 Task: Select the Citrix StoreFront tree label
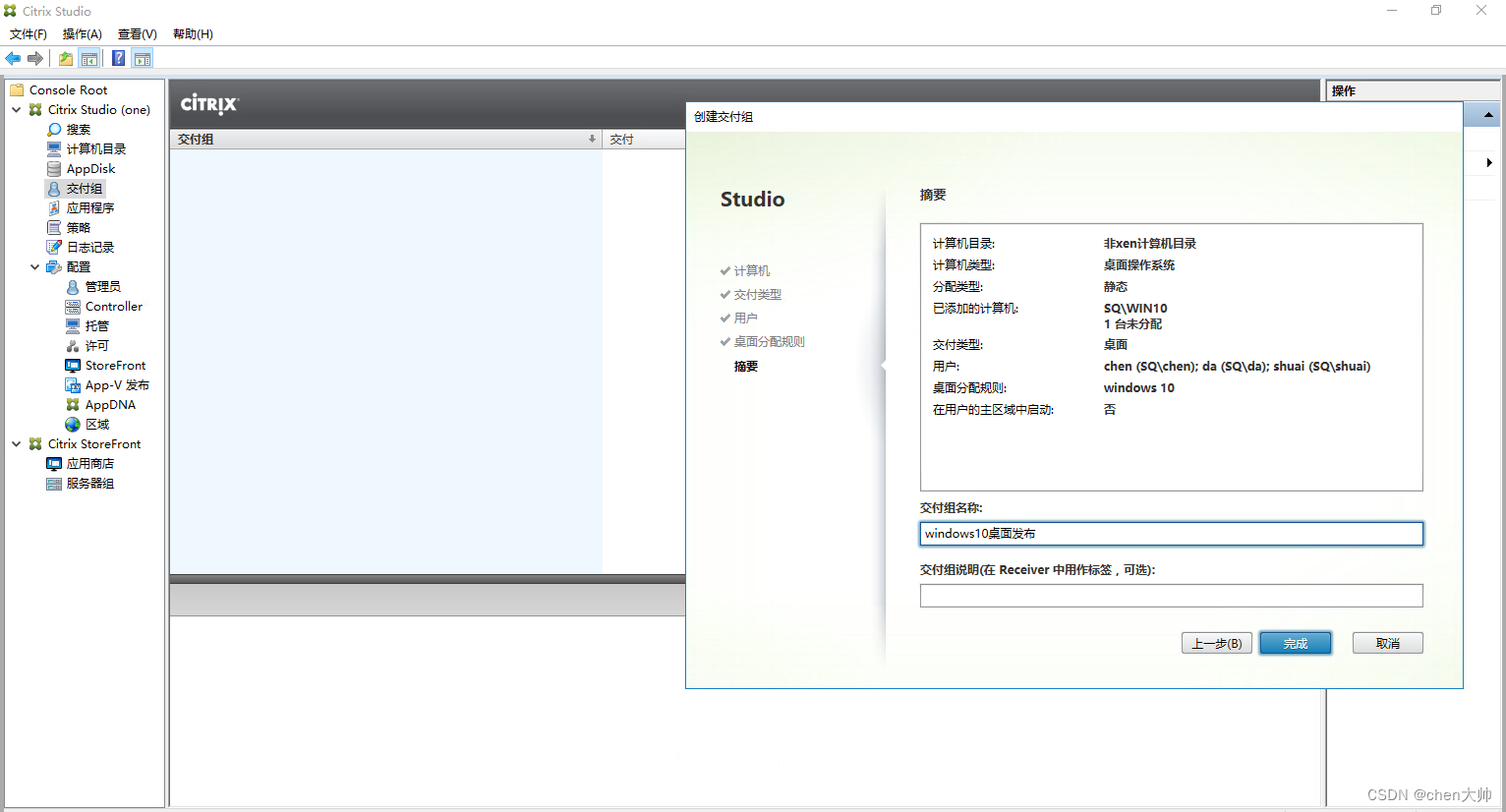94,444
